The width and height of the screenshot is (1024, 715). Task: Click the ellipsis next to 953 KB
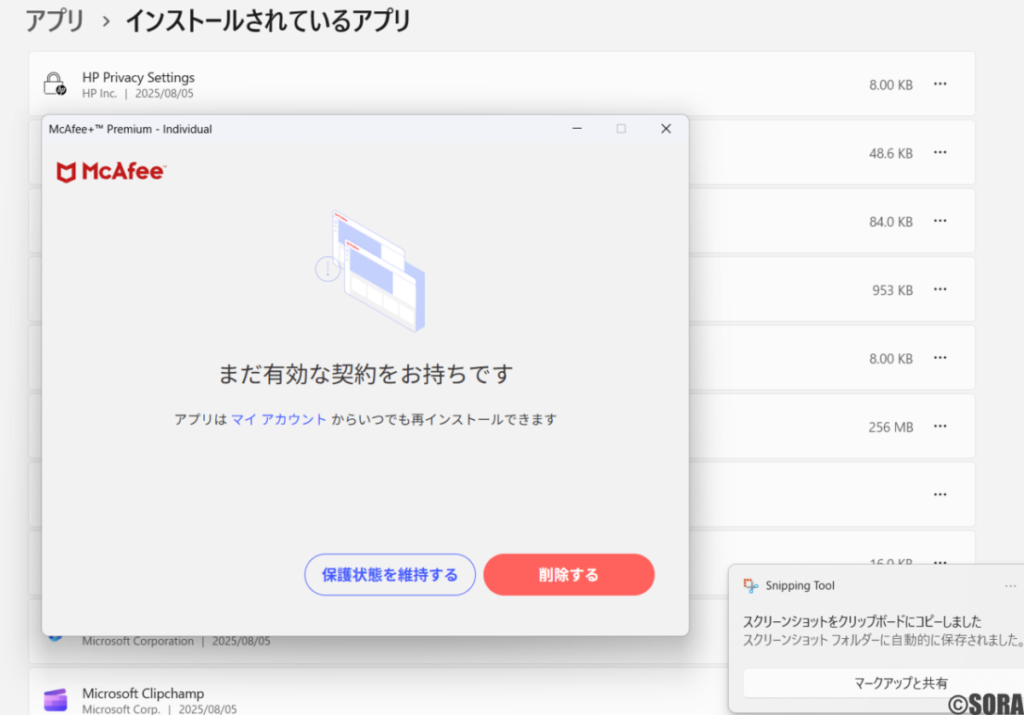940,290
